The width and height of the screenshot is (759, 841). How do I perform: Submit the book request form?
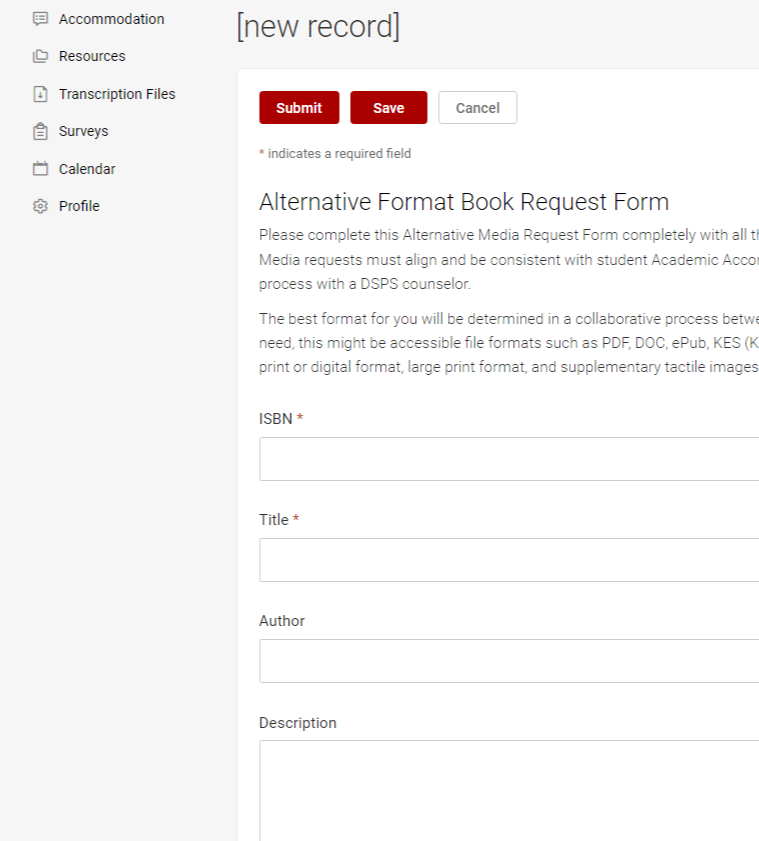click(x=299, y=108)
